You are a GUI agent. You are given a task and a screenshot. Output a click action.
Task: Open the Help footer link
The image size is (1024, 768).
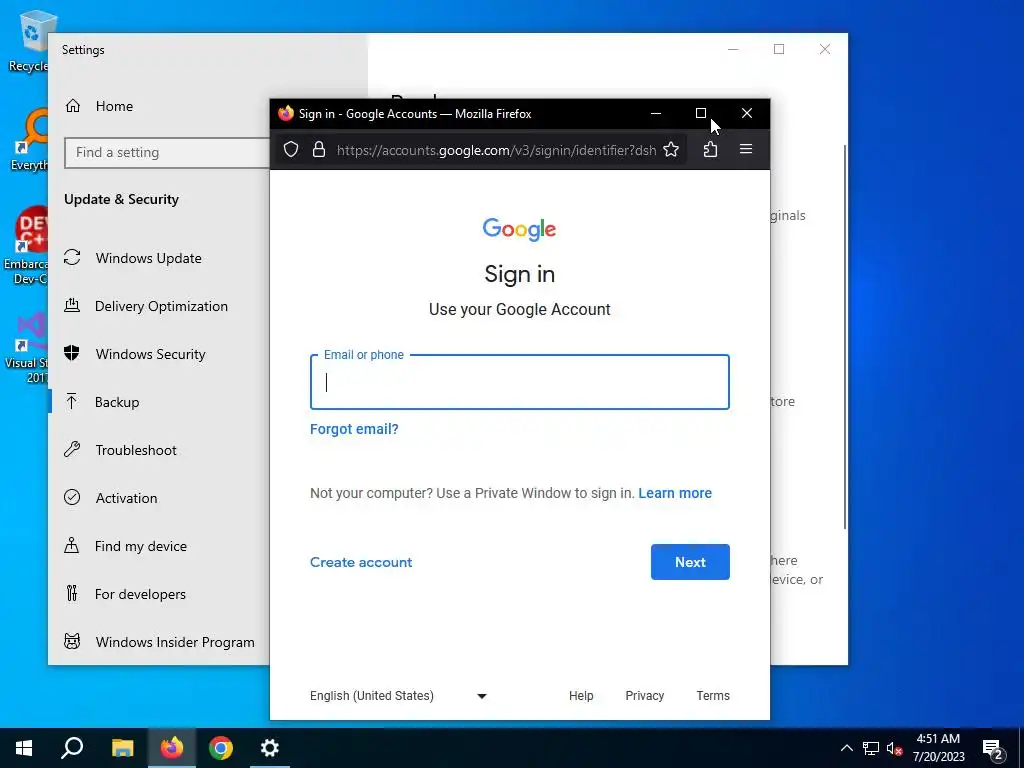point(581,696)
